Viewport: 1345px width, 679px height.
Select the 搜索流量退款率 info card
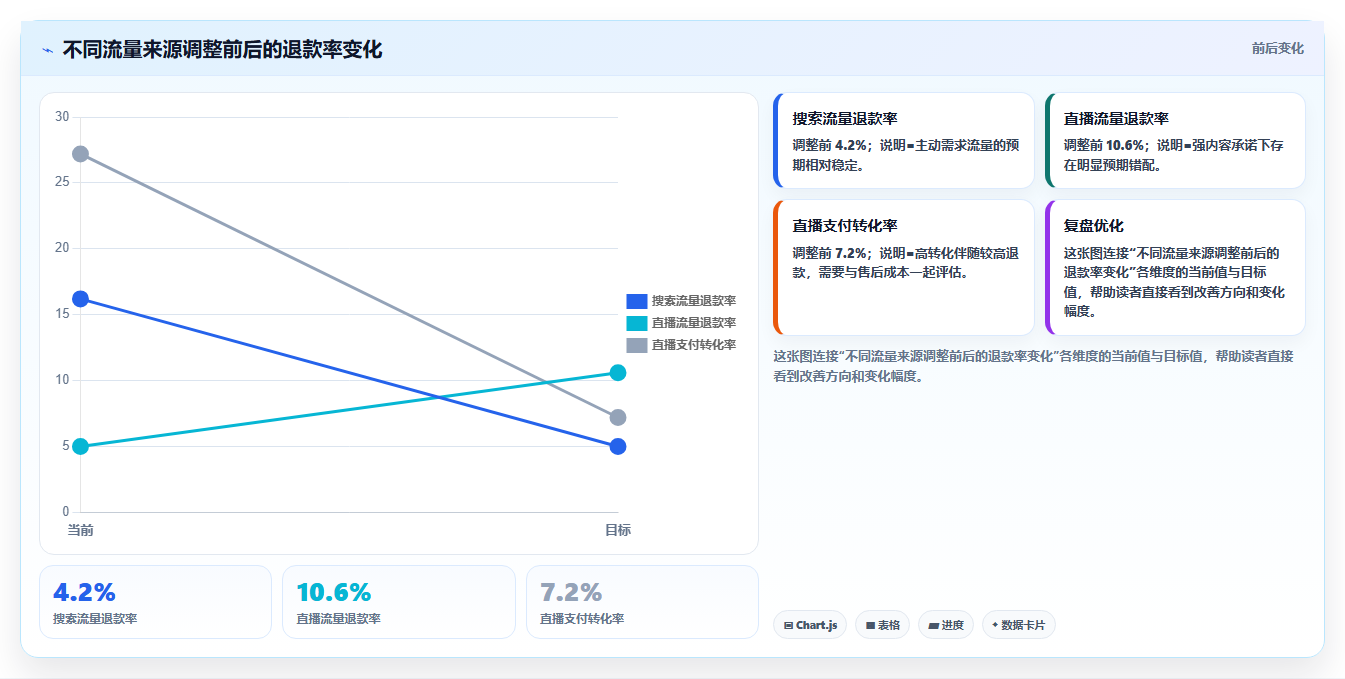click(904, 141)
